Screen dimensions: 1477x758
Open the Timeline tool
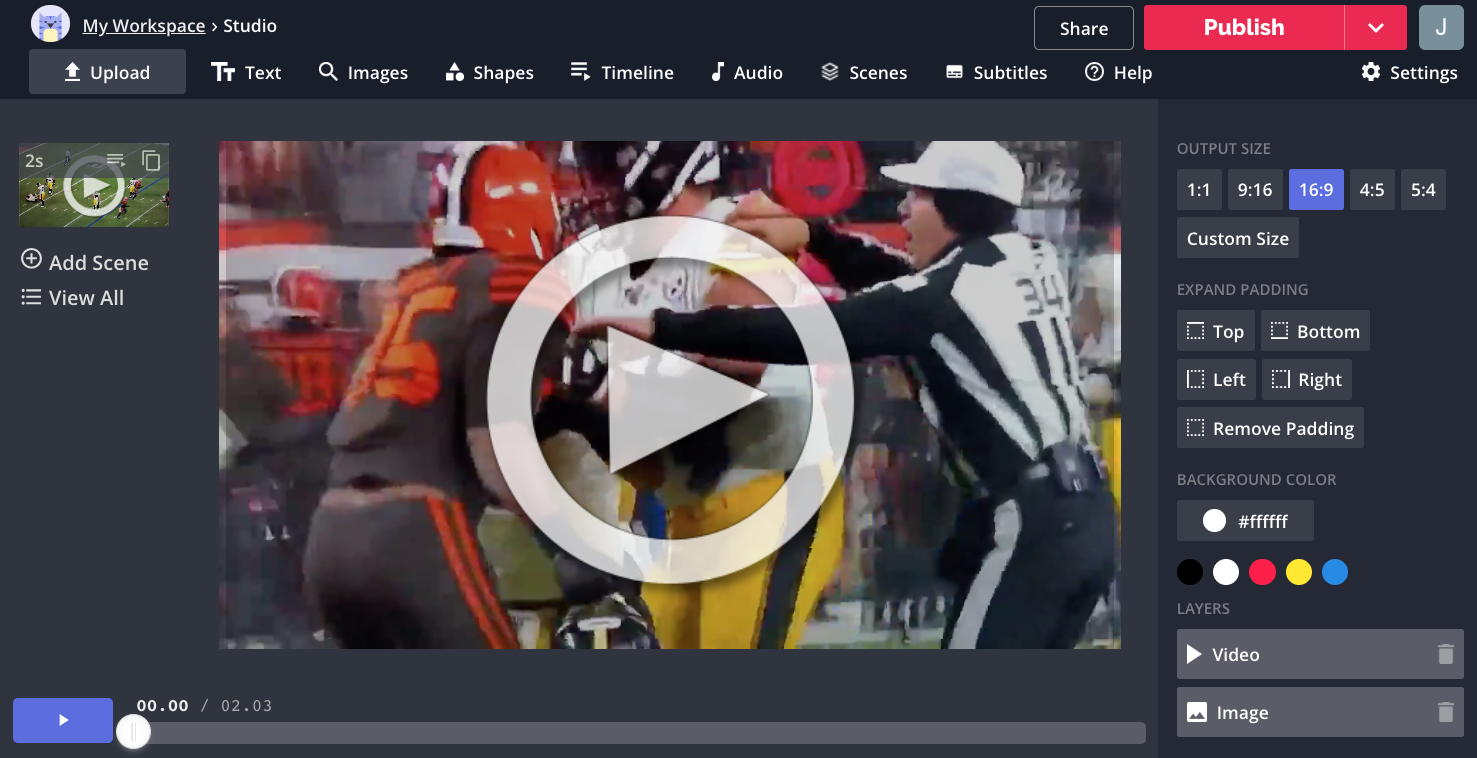622,72
